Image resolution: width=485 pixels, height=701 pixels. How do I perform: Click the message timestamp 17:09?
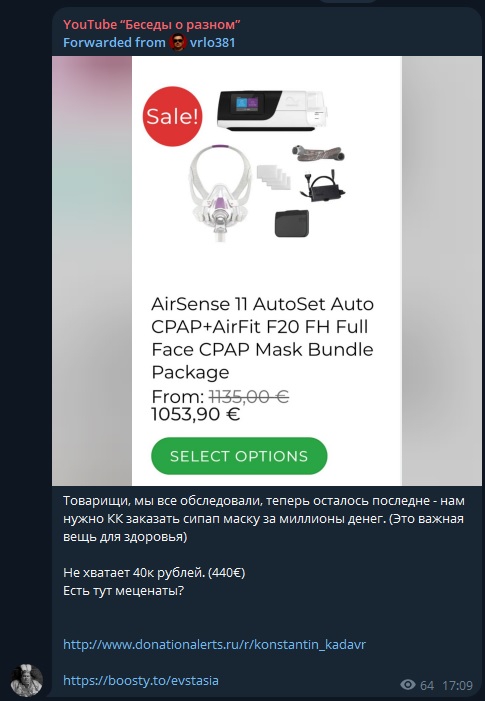point(457,685)
